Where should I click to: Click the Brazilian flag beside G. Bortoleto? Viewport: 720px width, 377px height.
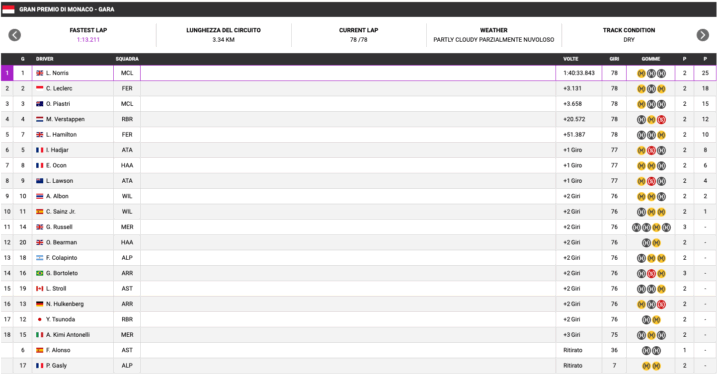point(39,273)
